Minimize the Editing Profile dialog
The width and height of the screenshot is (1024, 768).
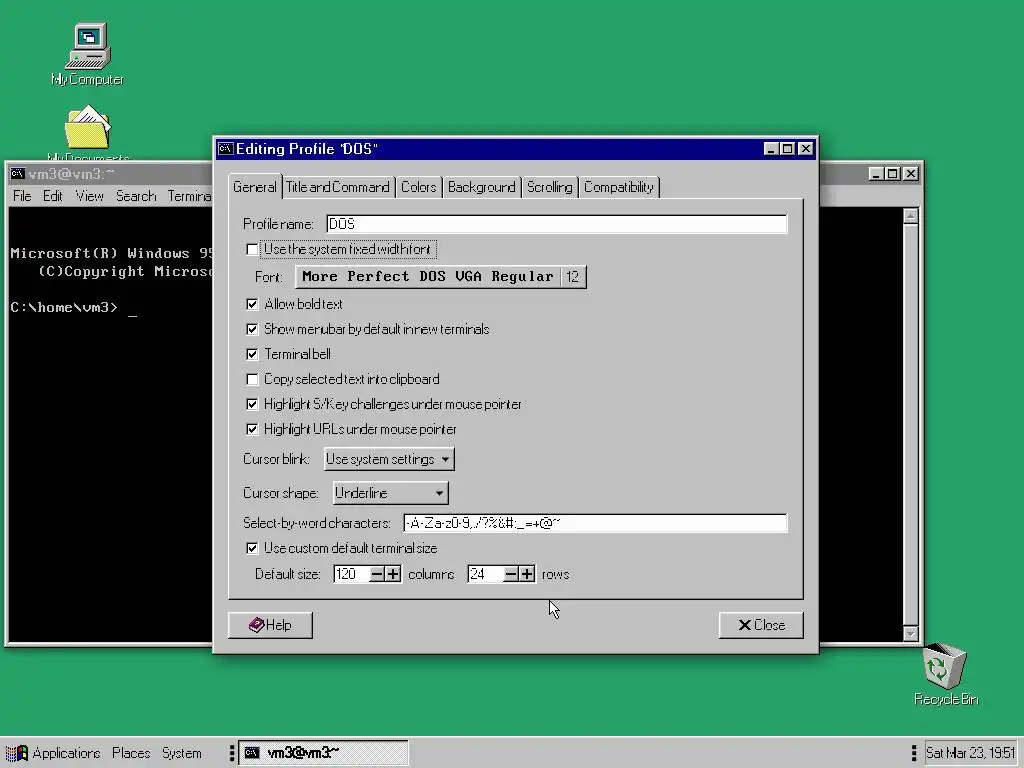click(771, 149)
